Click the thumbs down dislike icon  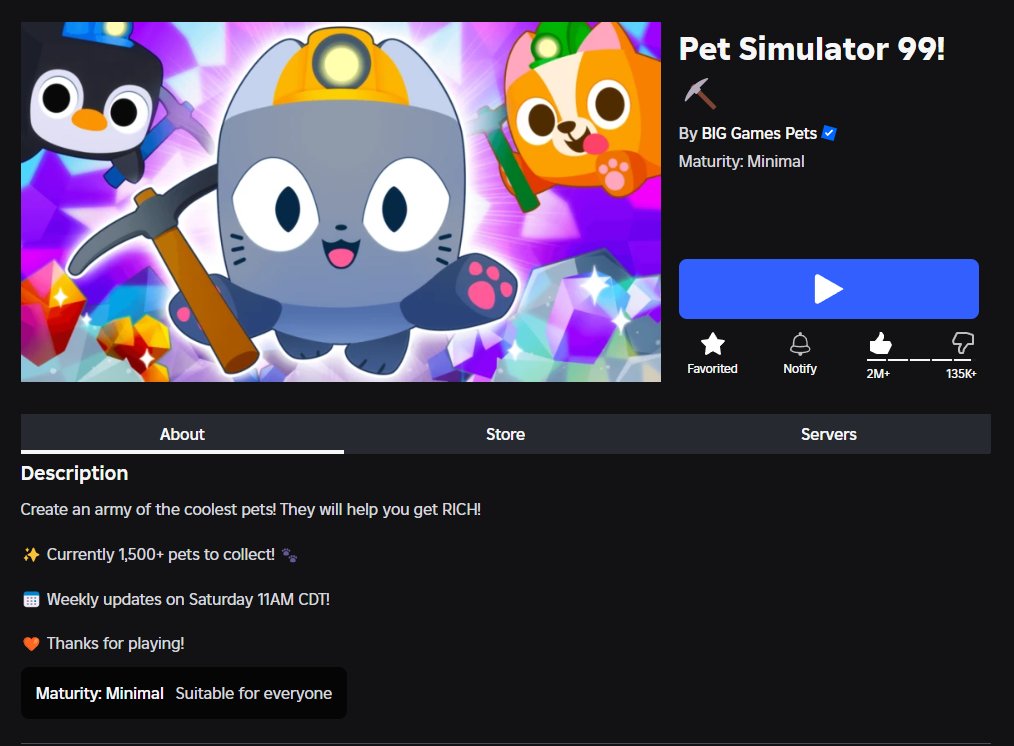point(962,343)
